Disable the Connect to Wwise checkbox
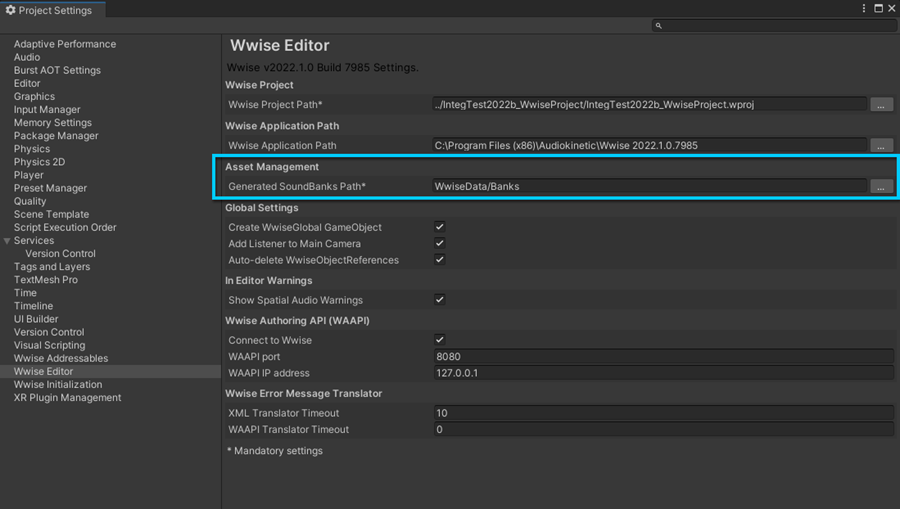 [439, 340]
